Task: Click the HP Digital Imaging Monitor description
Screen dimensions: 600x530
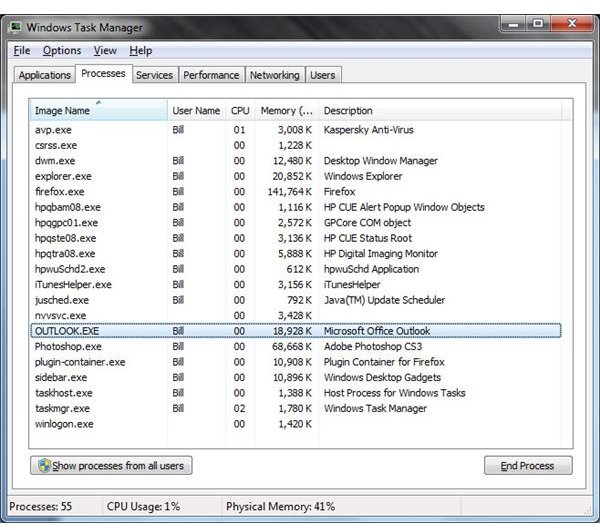Action: (381, 254)
